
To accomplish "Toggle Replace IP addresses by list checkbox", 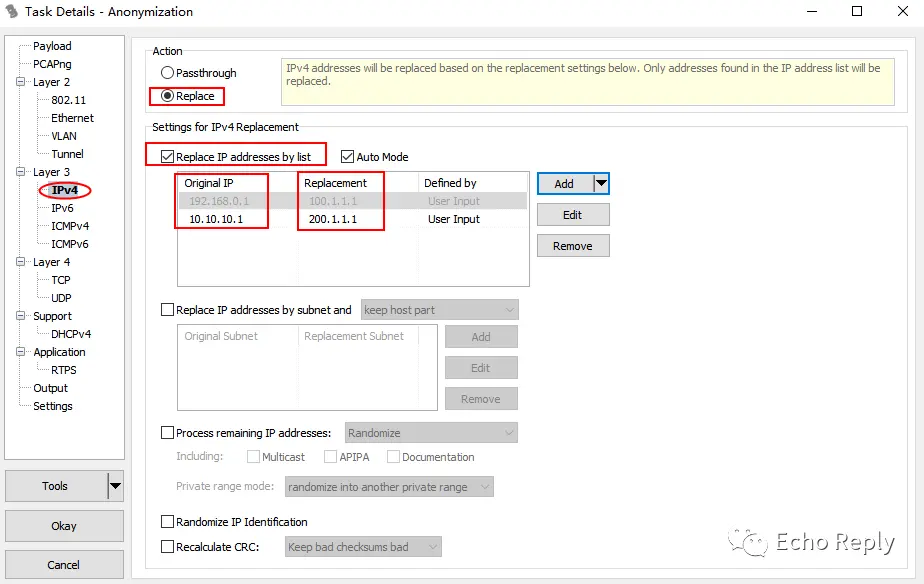I will click(x=167, y=157).
